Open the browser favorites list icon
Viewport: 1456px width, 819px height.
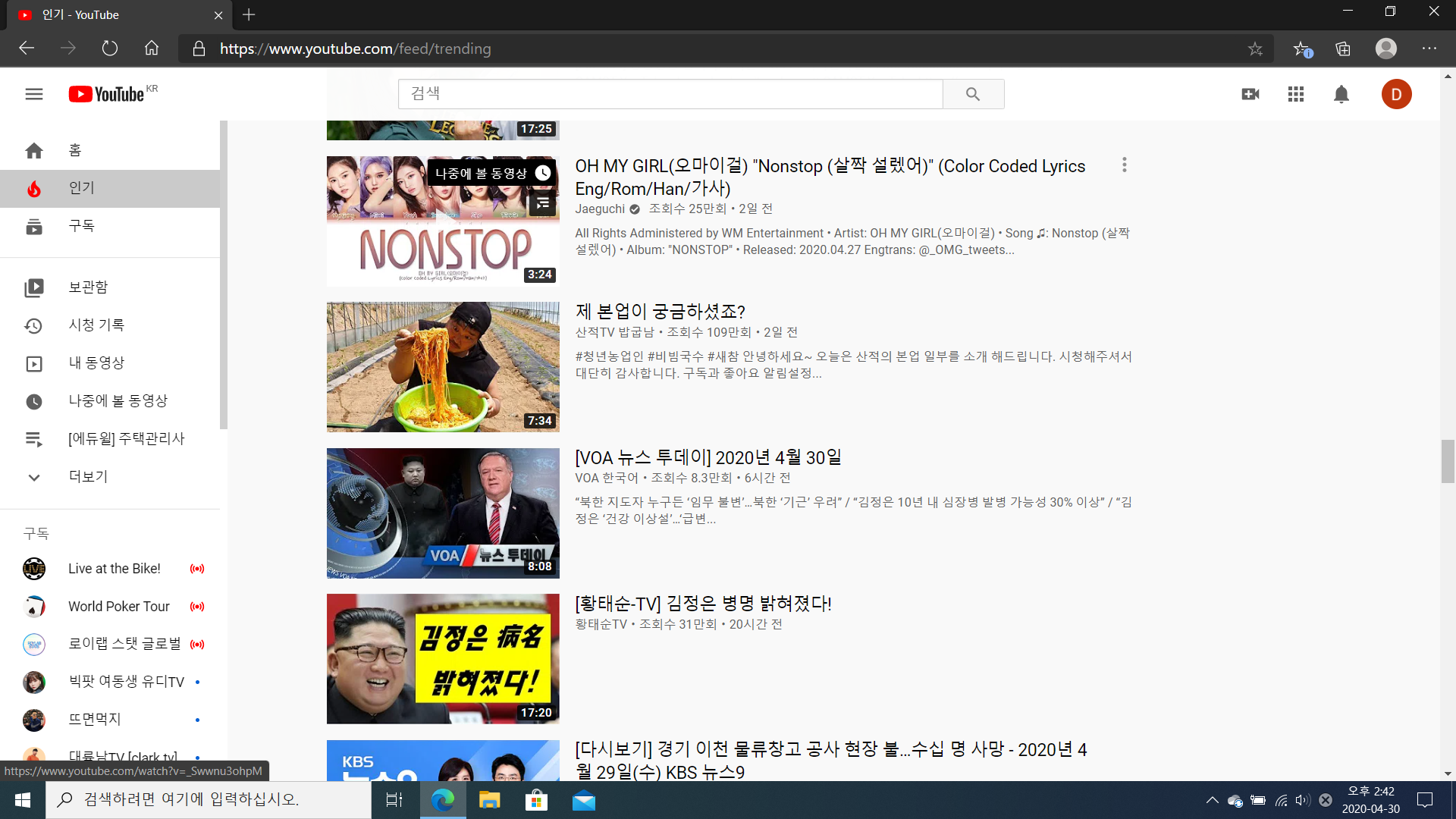pos(1302,49)
